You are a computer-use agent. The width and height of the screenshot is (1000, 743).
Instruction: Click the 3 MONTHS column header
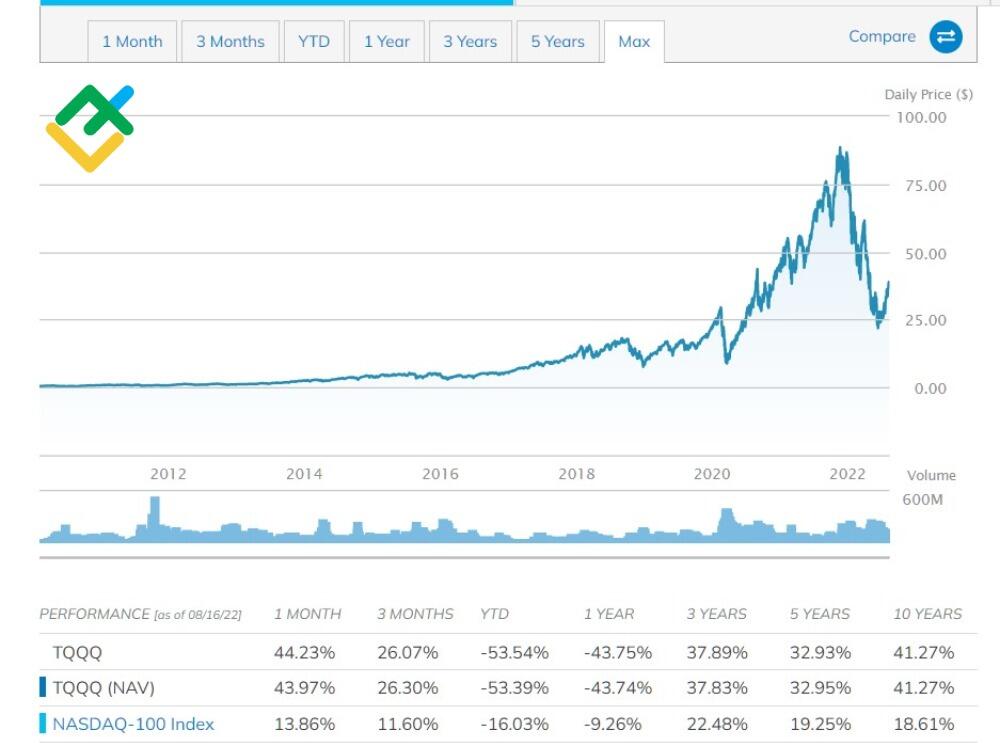[415, 614]
